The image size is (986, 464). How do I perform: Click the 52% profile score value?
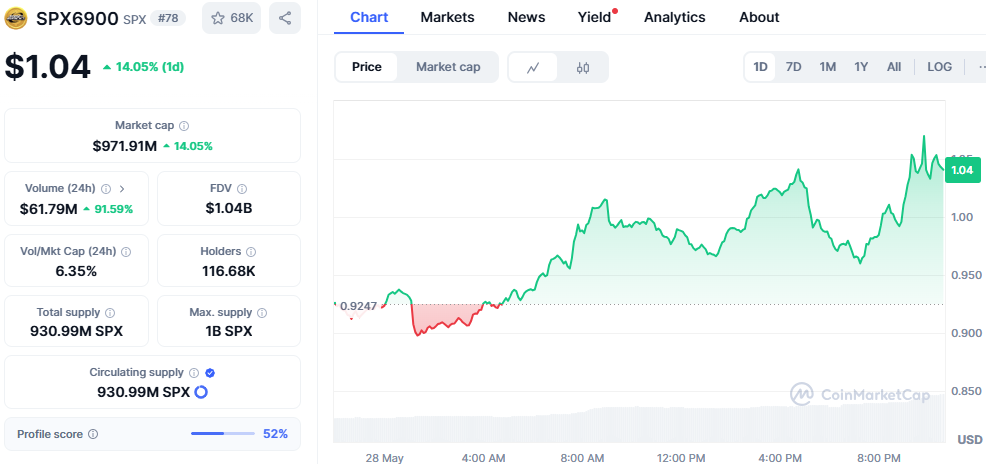275,434
